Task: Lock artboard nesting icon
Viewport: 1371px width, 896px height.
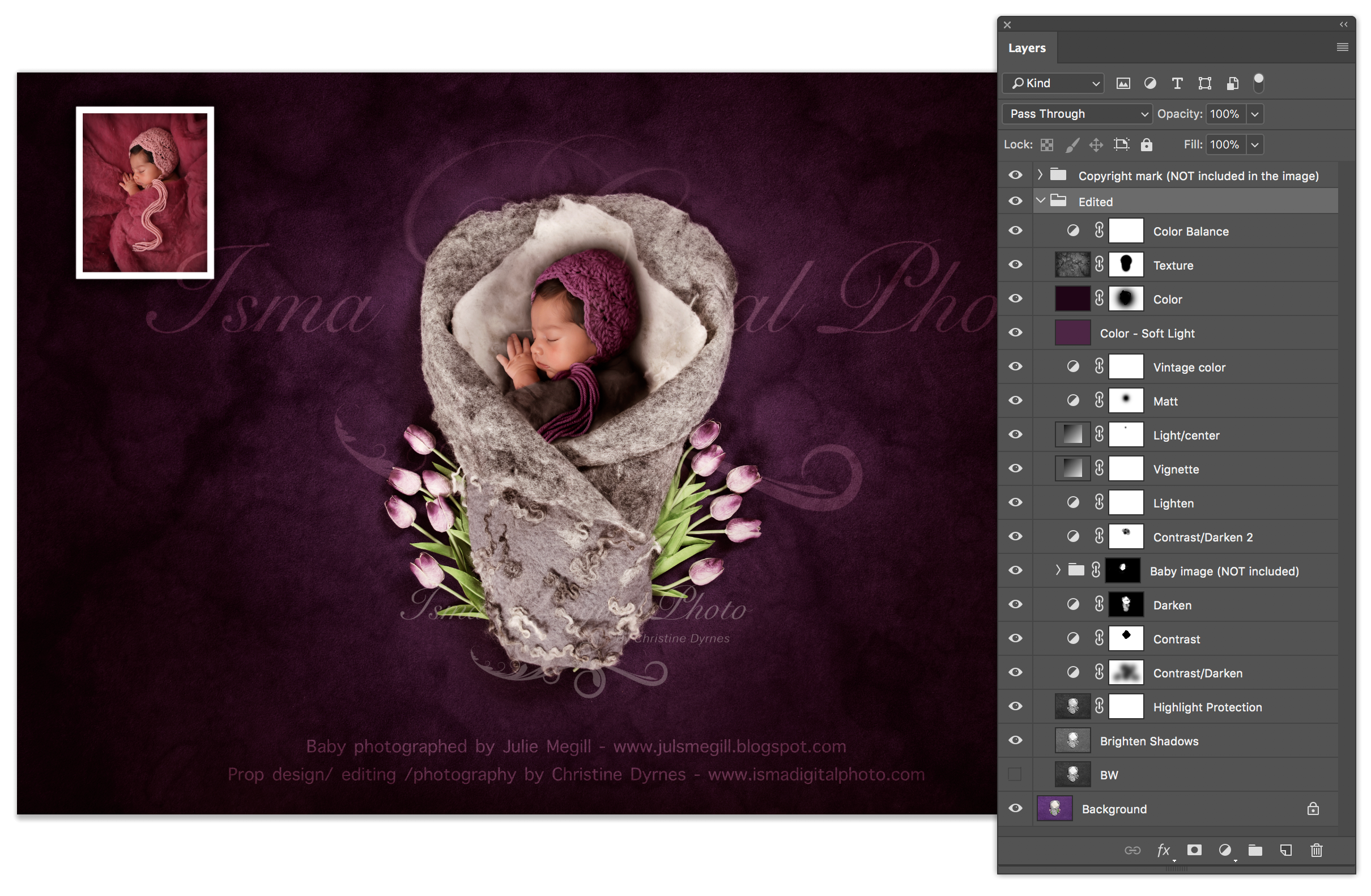Action: (x=1122, y=144)
